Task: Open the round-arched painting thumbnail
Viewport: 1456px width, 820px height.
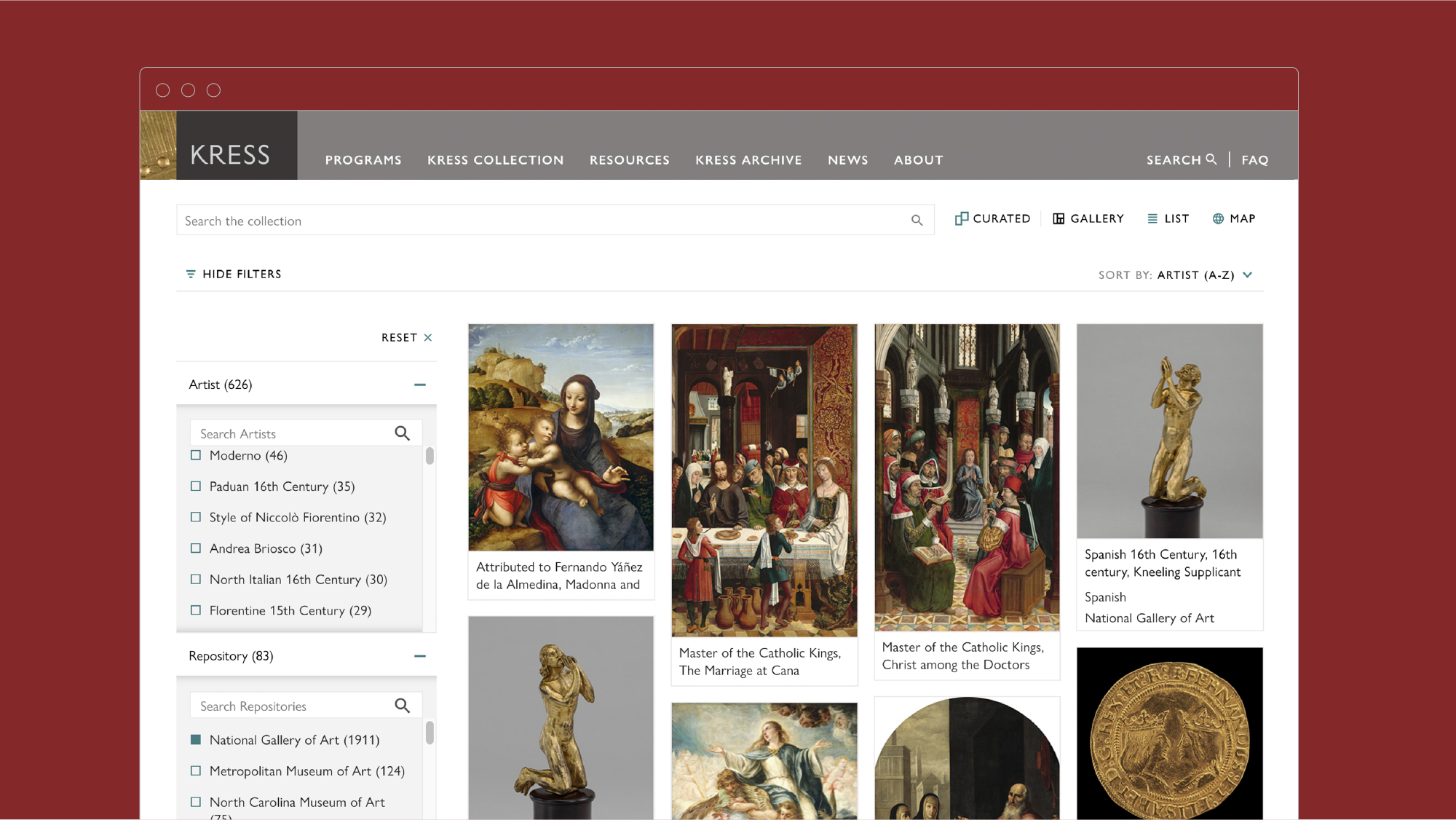Action: pyautogui.click(x=967, y=758)
